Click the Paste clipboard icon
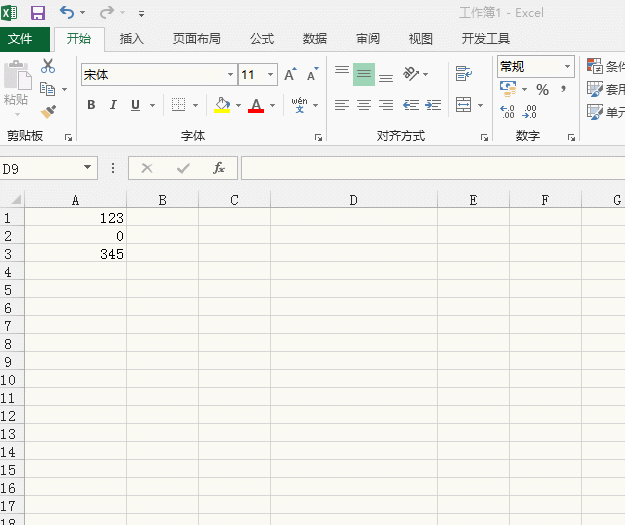Viewport: 625px width, 525px height. click(x=17, y=75)
